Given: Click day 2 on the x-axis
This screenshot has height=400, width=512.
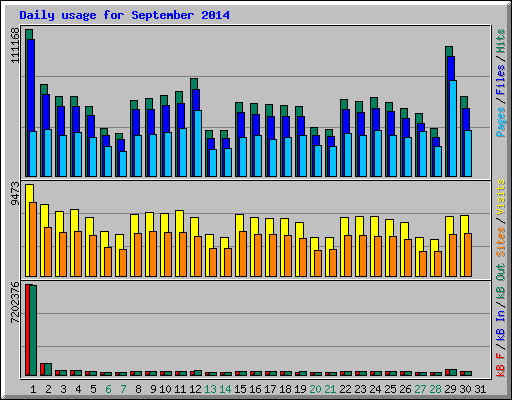Looking at the screenshot, I should (48, 389).
